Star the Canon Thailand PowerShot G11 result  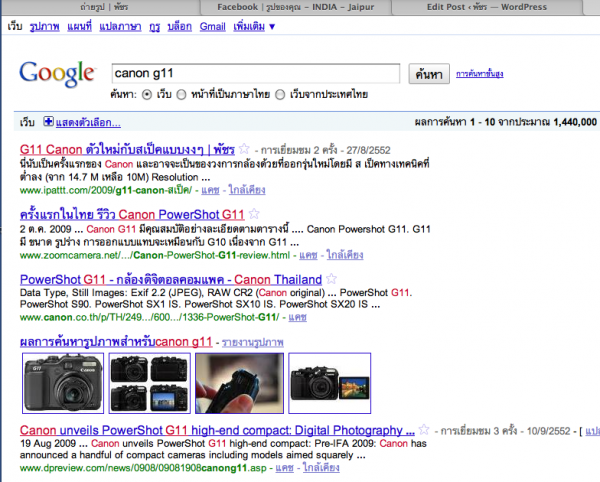(331, 279)
